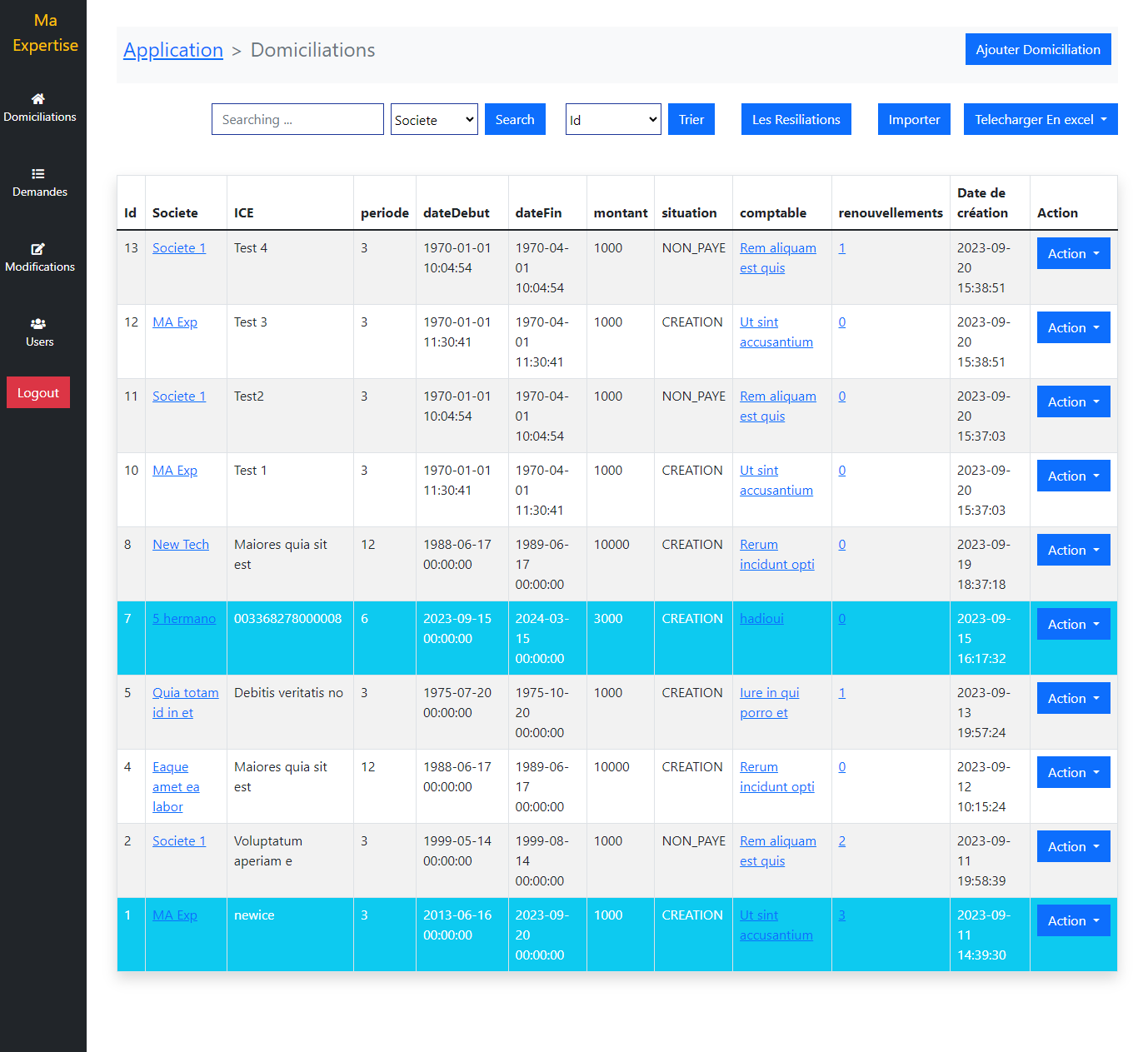This screenshot has width=1148, height=1052.
Task: Open MA Exp link in row 1
Action: coord(175,915)
